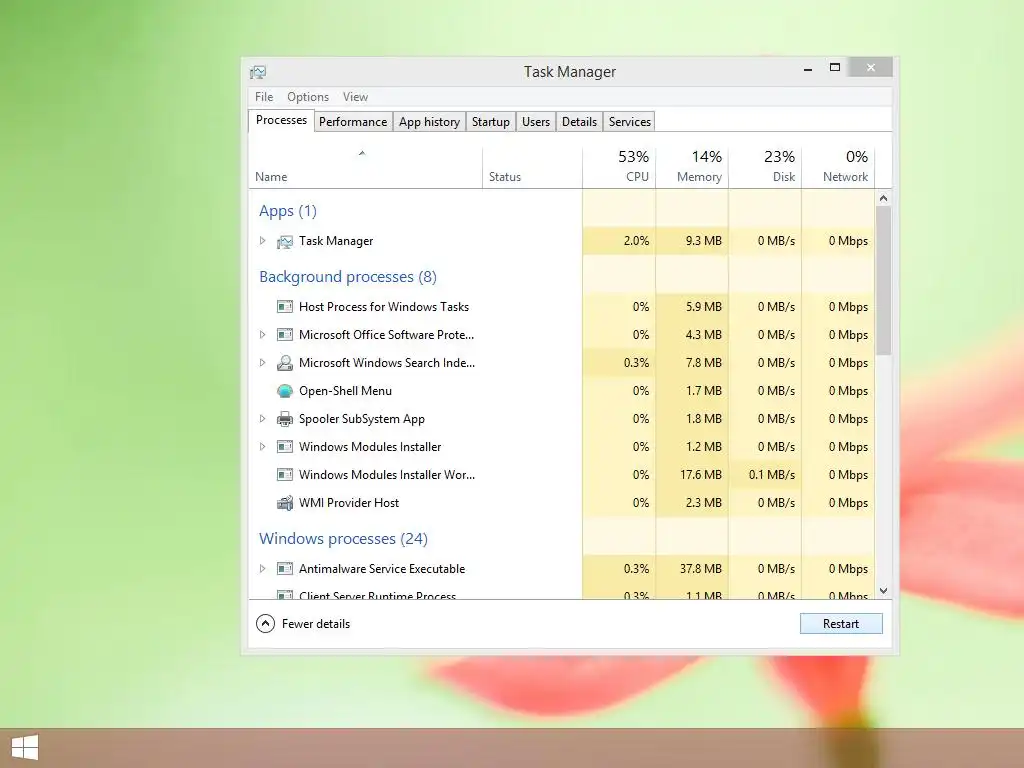Viewport: 1024px width, 768px height.
Task: Expand Microsoft Windows Search Indexer row
Action: pyautogui.click(x=263, y=362)
